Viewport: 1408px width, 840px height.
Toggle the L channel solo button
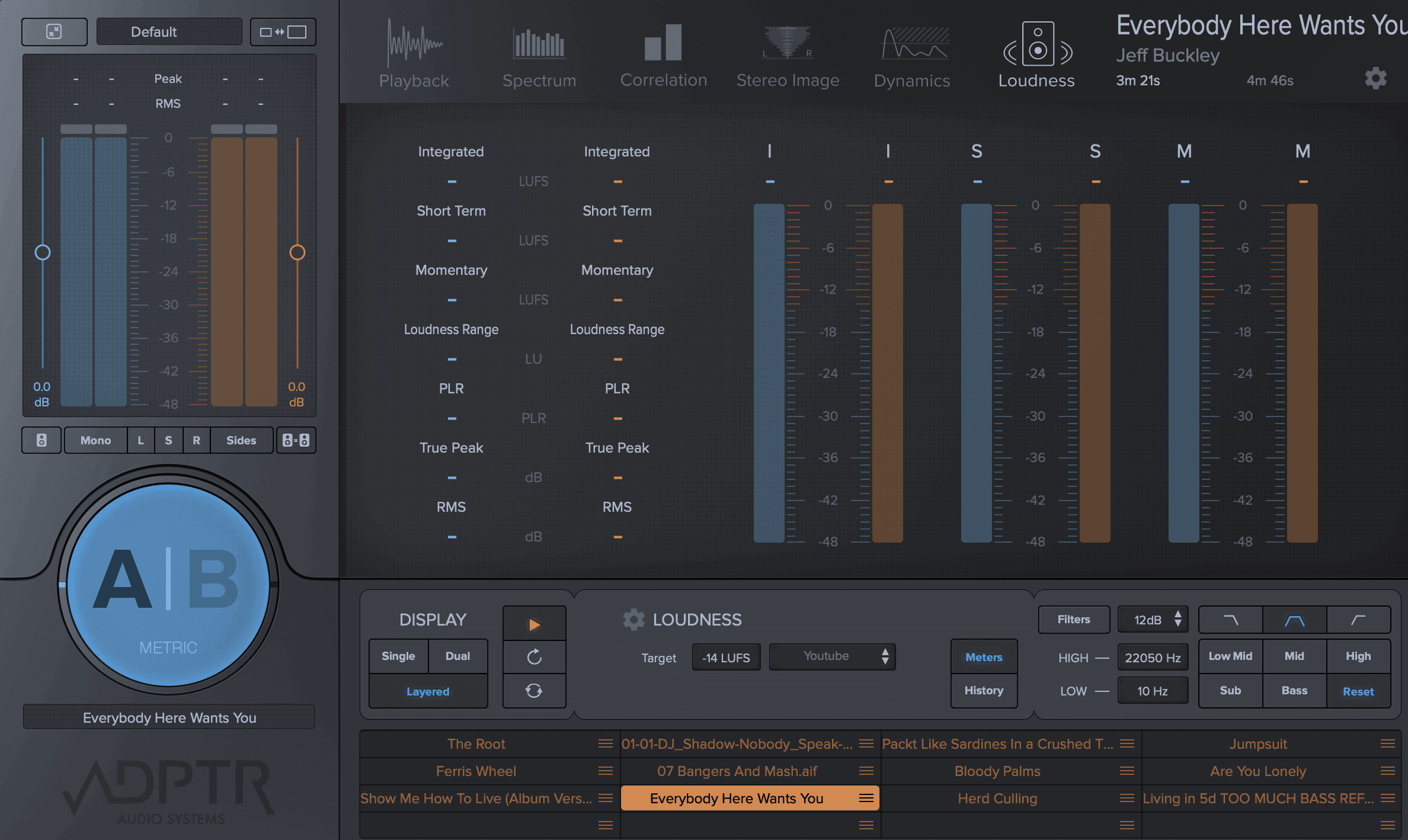pyautogui.click(x=140, y=440)
